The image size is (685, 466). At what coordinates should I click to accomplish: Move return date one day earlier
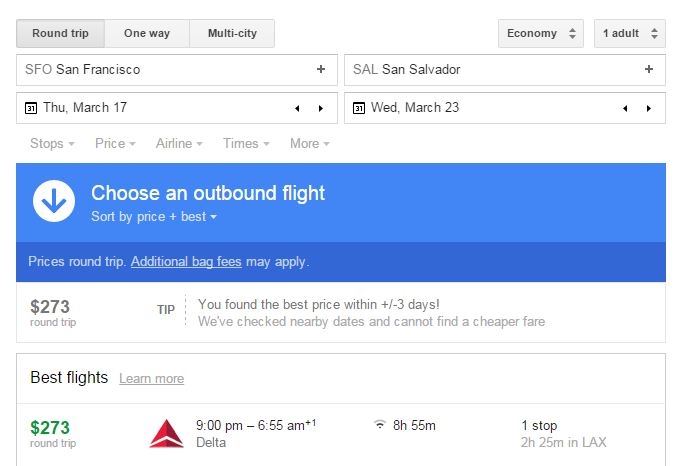(625, 108)
